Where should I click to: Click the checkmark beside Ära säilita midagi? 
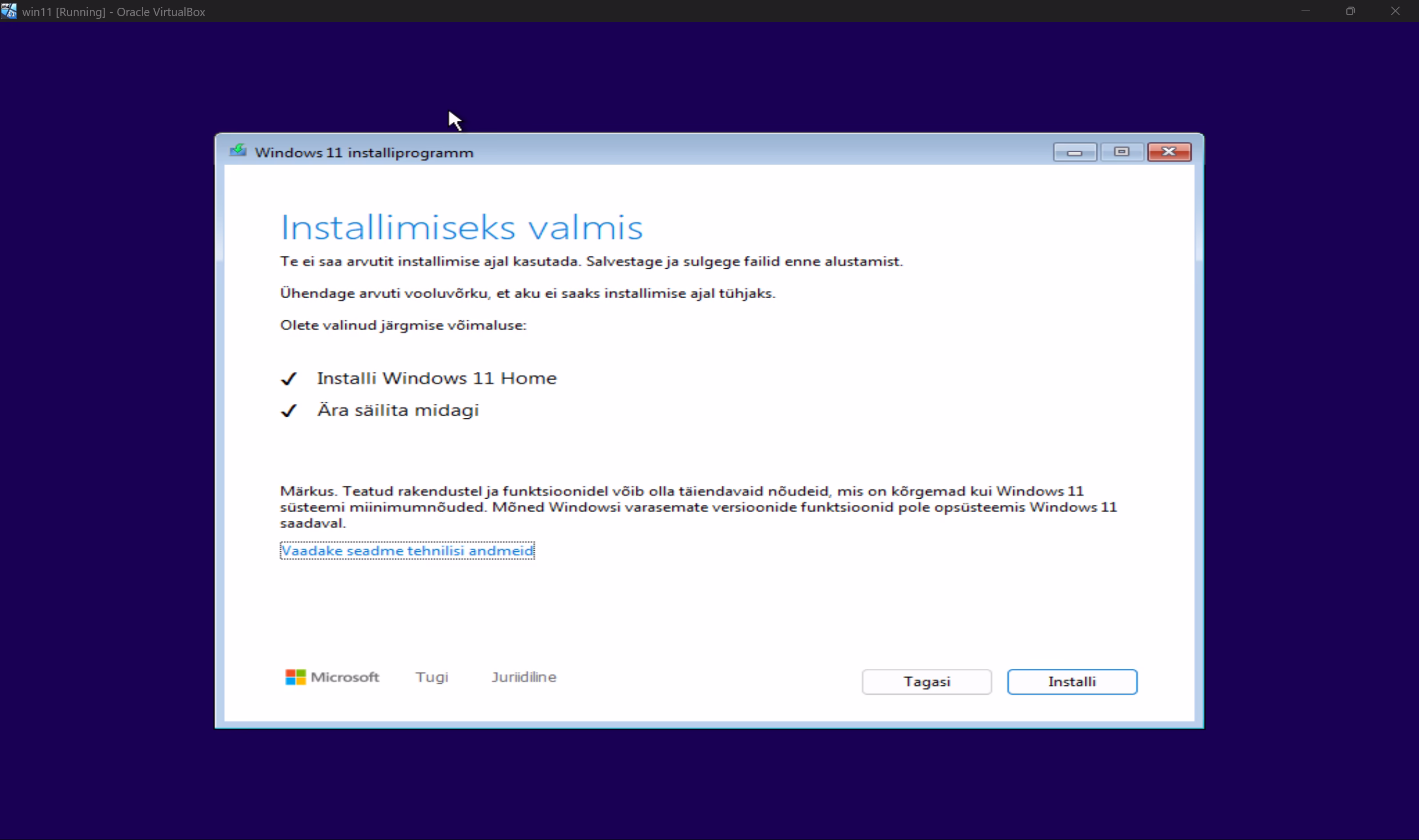[x=289, y=411]
